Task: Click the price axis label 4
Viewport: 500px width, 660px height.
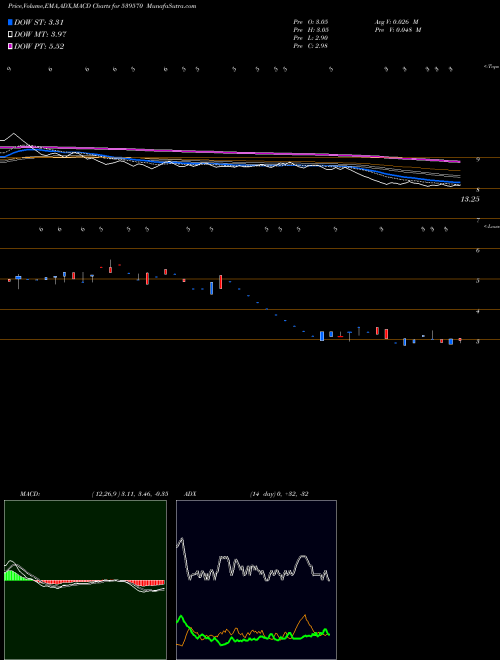Action: [x=478, y=311]
